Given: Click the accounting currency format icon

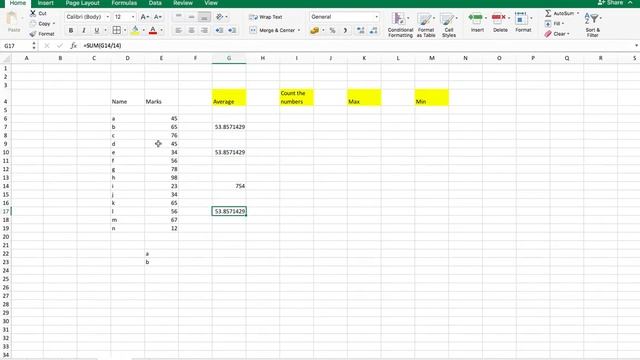Looking at the screenshot, I should (314, 30).
